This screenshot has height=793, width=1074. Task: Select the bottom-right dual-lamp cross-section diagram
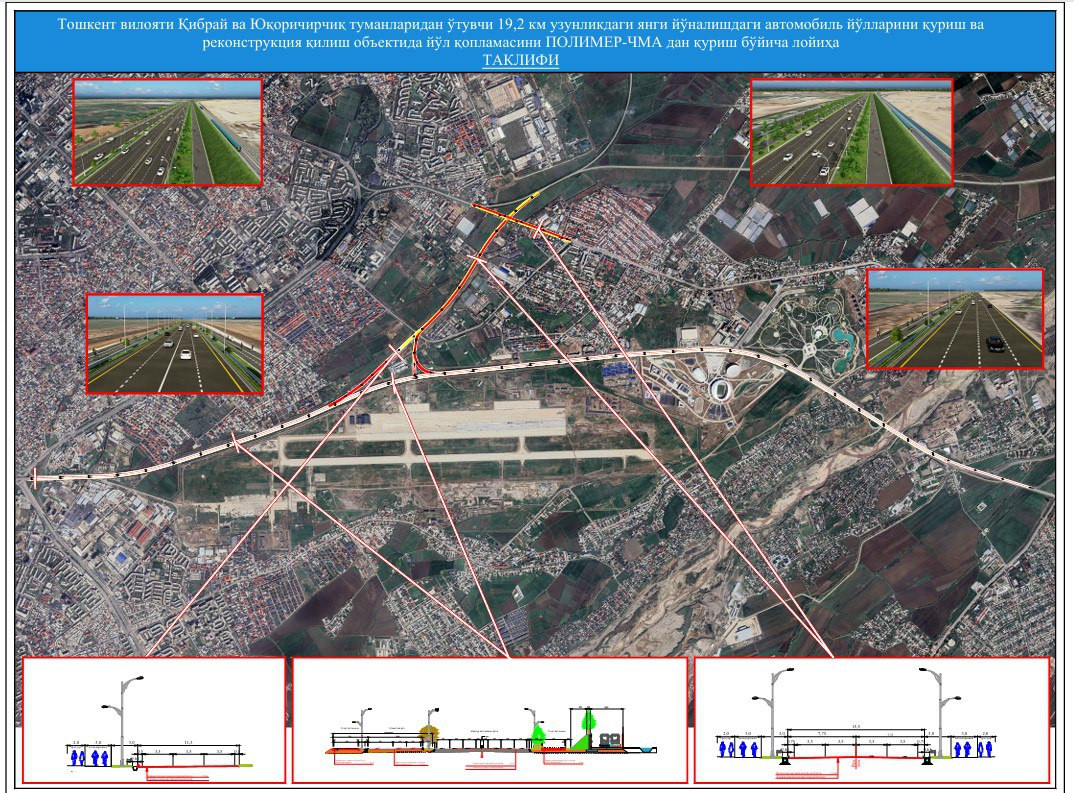pyautogui.click(x=870, y=719)
